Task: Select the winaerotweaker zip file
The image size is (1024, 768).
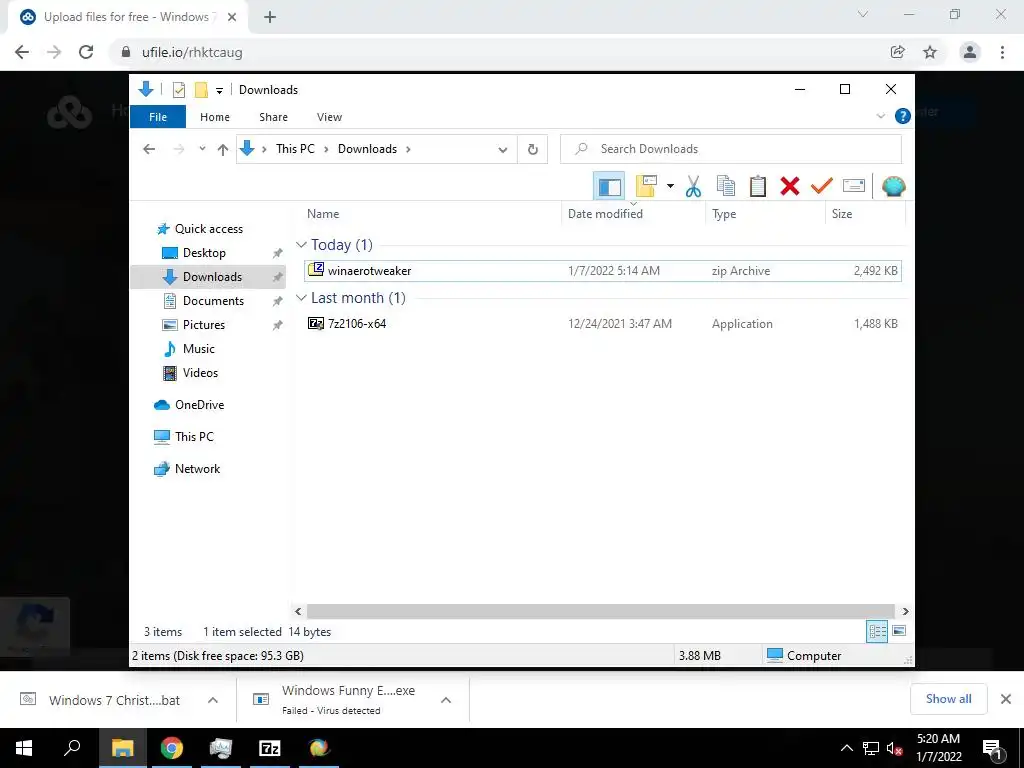Action: (x=602, y=270)
